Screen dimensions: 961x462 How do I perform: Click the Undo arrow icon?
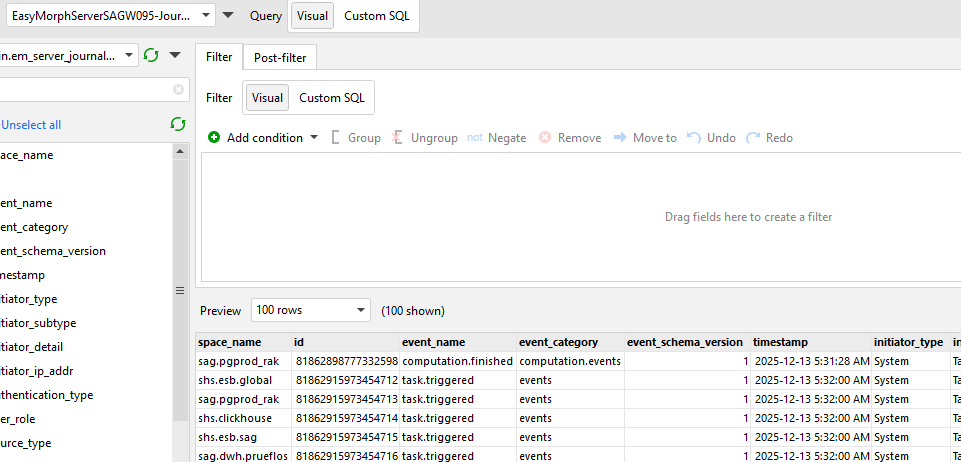point(694,138)
